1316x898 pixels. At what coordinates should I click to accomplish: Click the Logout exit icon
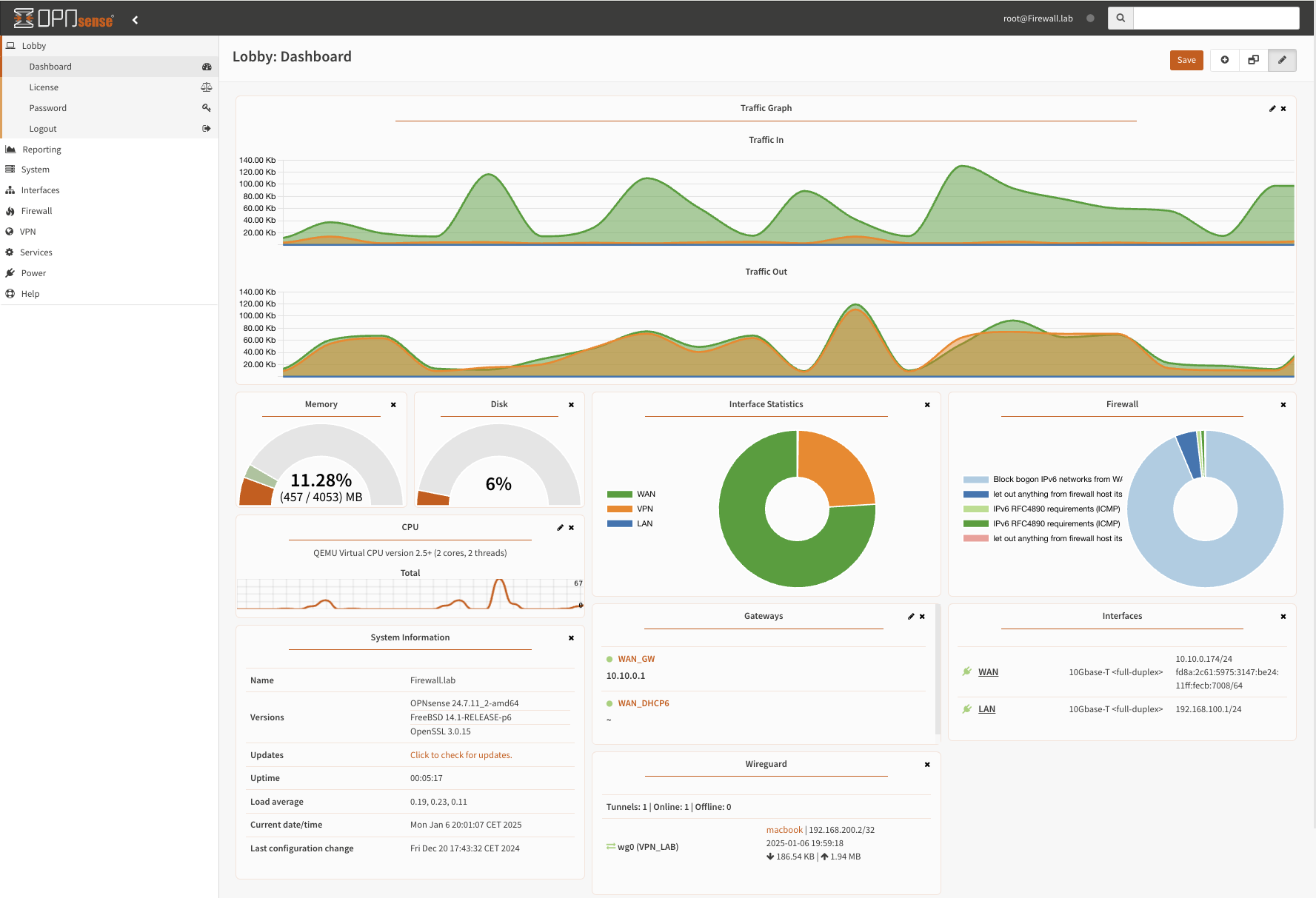pos(207,129)
